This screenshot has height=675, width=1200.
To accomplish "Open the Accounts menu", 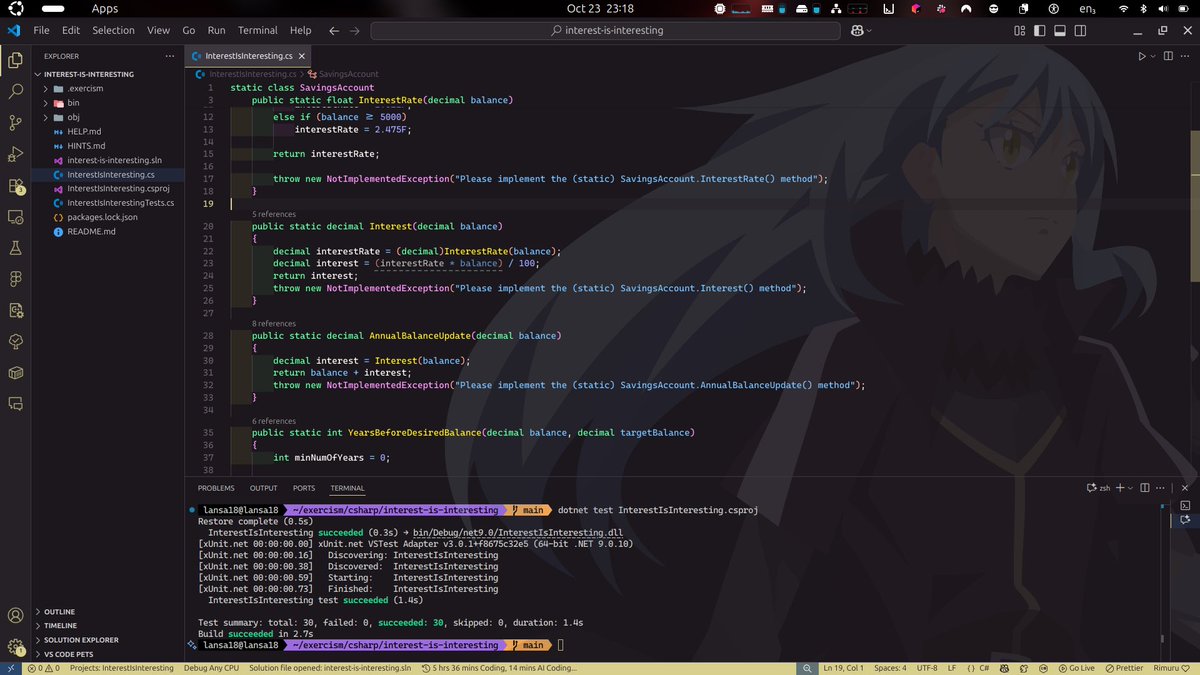I will click(15, 616).
